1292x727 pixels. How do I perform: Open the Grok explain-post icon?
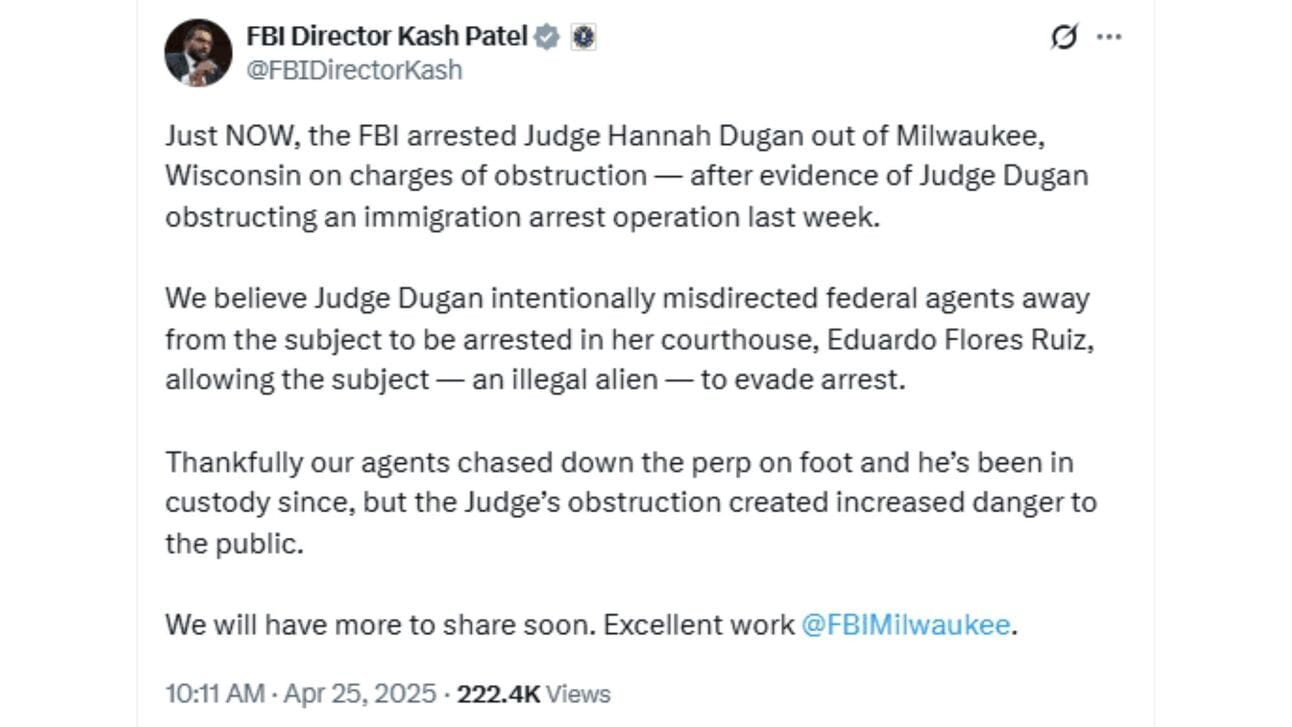pyautogui.click(x=1064, y=39)
